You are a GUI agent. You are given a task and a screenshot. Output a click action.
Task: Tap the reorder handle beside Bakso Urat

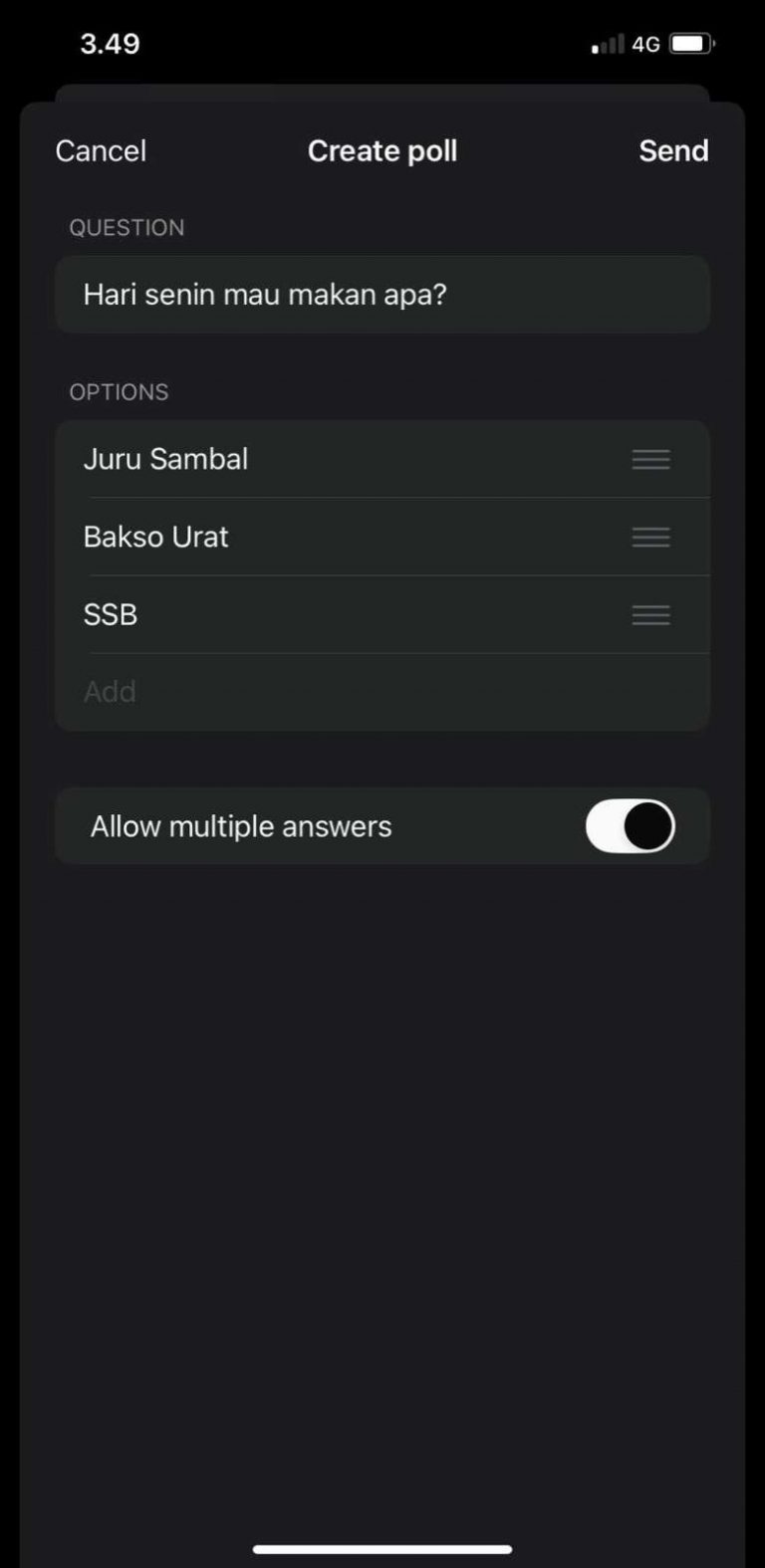click(650, 537)
